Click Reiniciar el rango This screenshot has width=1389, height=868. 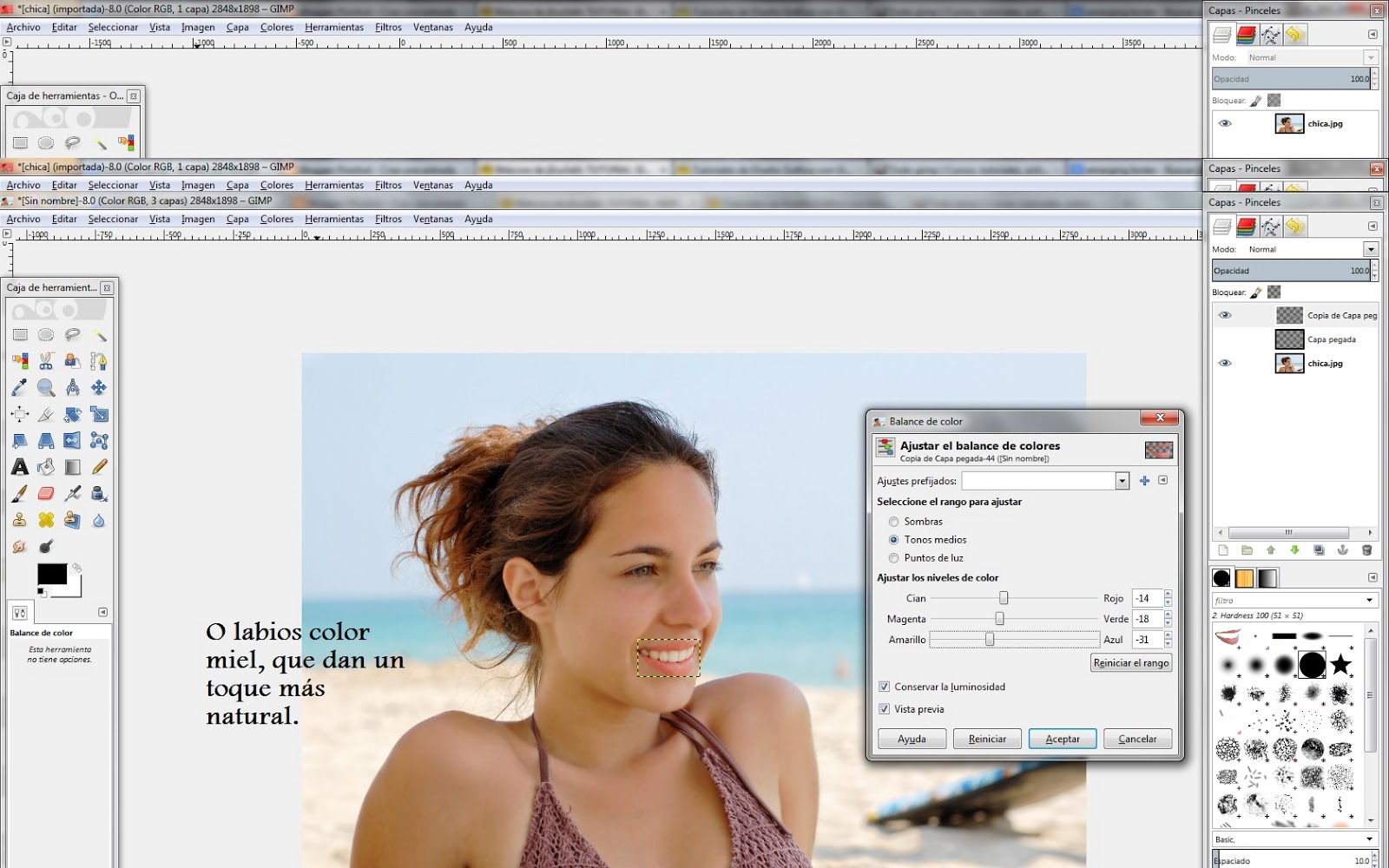coord(1131,662)
